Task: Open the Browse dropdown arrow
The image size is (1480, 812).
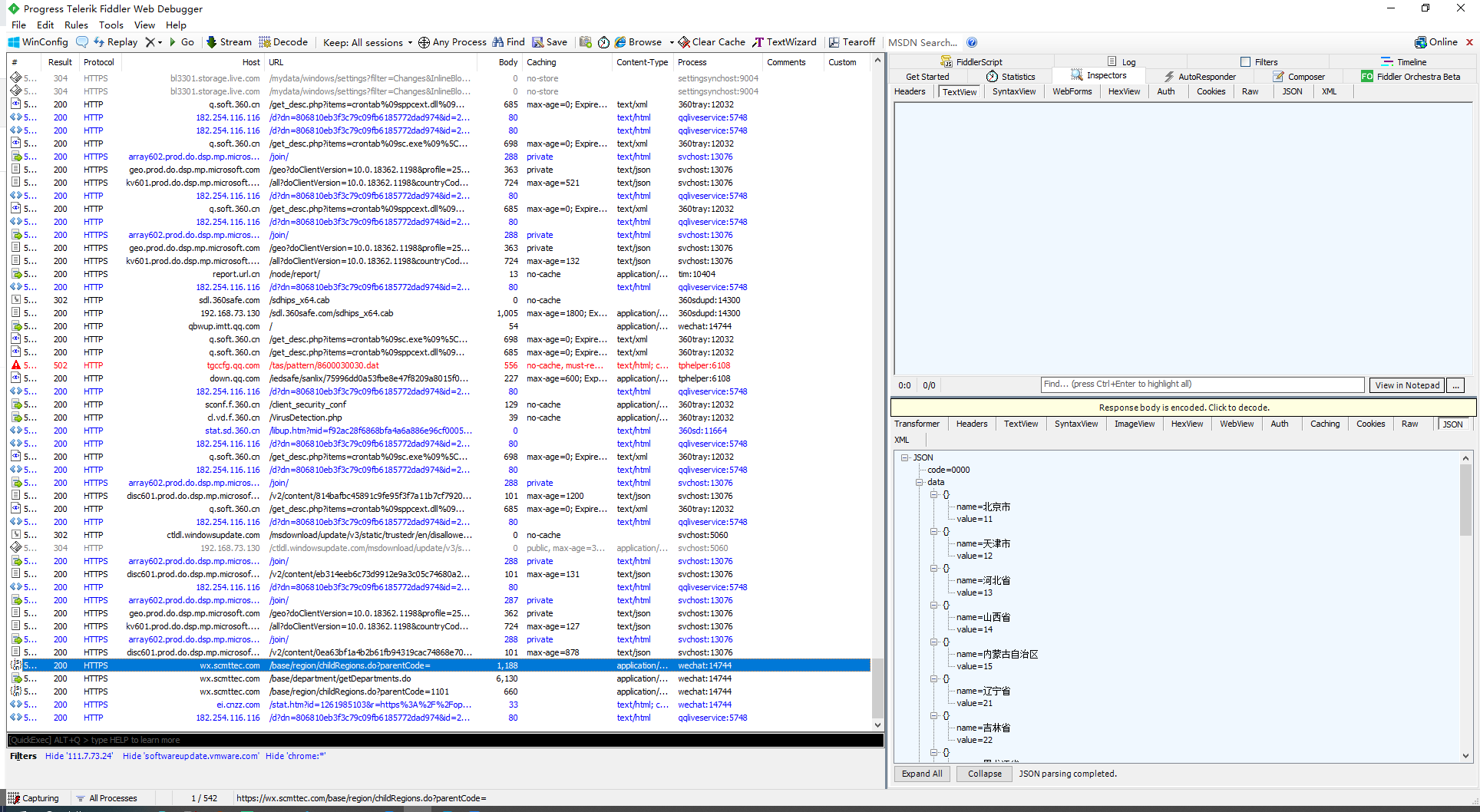Action: point(672,42)
